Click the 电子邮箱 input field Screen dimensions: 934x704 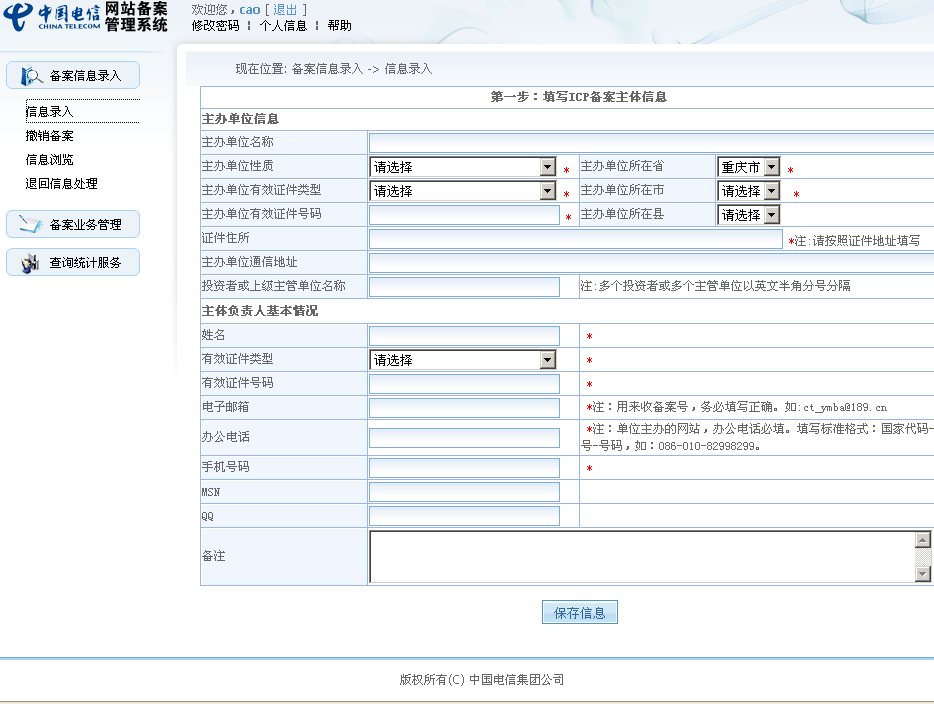464,408
